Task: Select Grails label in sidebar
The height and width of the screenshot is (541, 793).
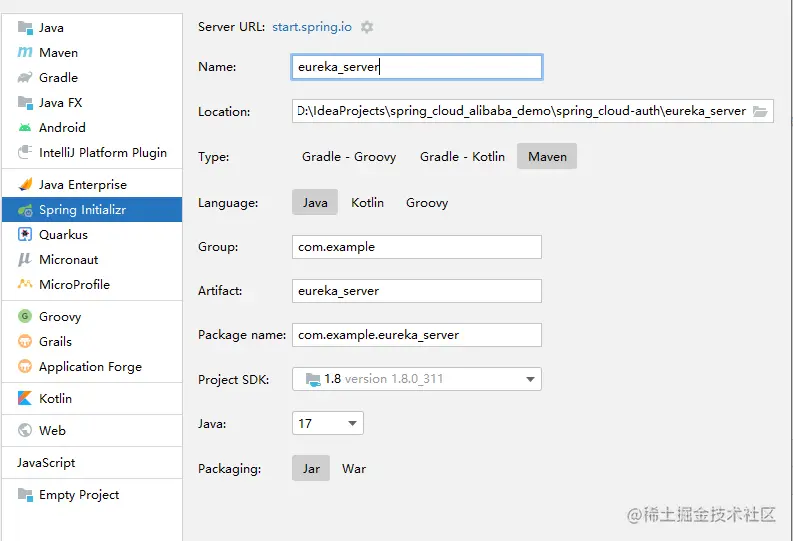Action: 56,341
